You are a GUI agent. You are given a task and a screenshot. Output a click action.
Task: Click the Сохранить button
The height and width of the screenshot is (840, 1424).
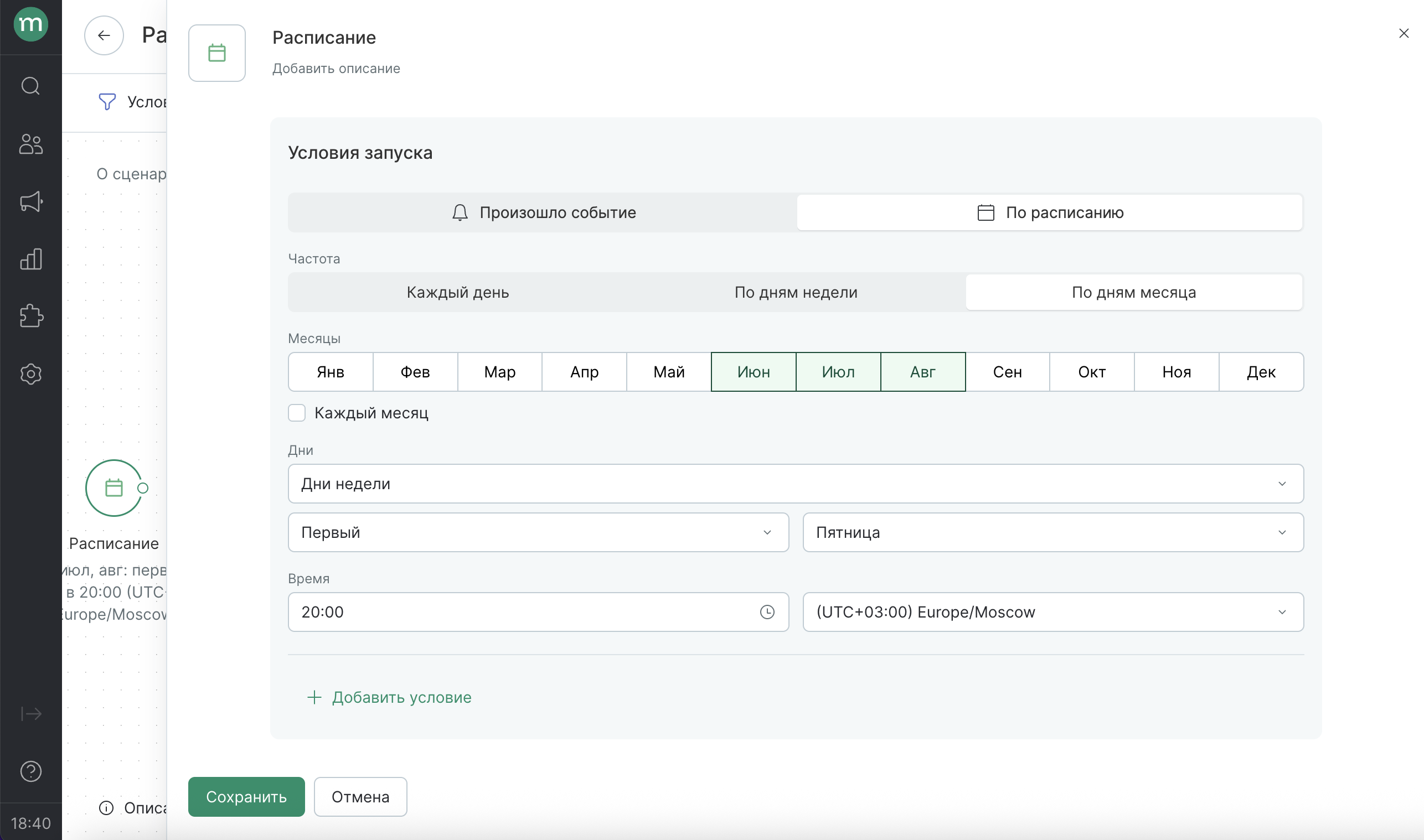(x=246, y=796)
